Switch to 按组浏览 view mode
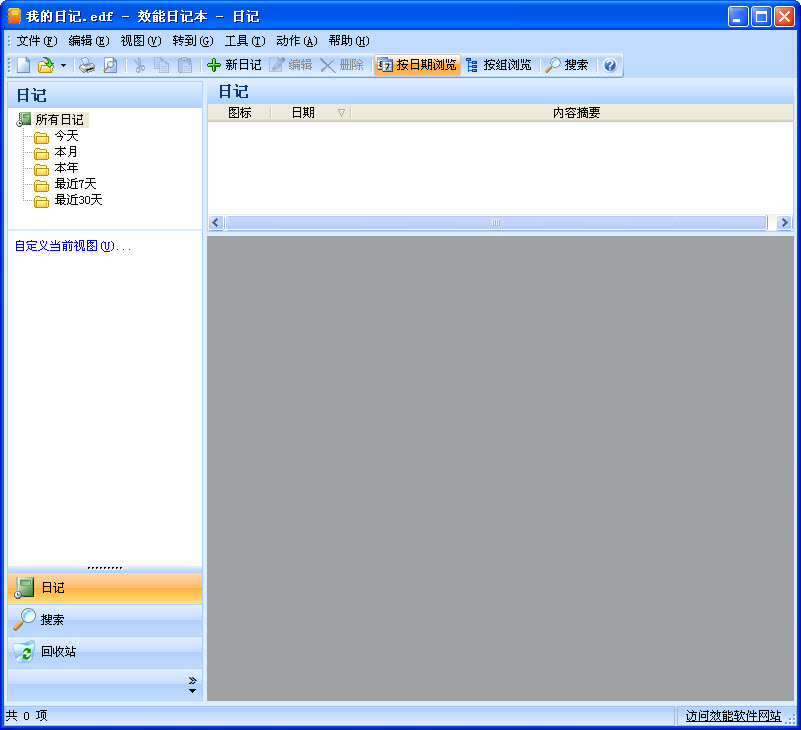Viewport: 801px width, 730px height. (499, 65)
